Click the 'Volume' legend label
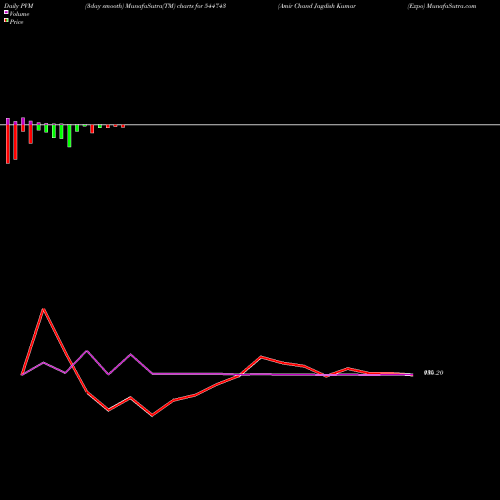Viewport: 500px width, 500px height. [19, 14]
